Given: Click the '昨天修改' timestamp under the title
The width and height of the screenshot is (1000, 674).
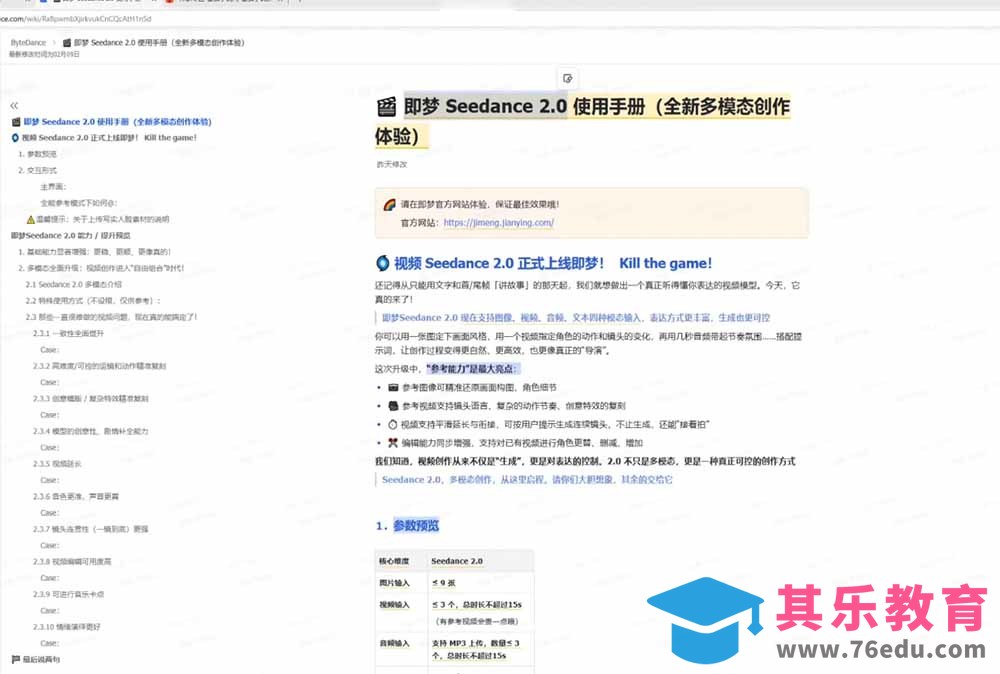Looking at the screenshot, I should 392,165.
